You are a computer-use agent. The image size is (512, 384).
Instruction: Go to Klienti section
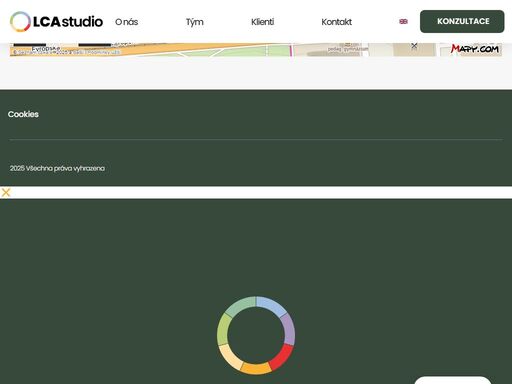click(x=263, y=22)
